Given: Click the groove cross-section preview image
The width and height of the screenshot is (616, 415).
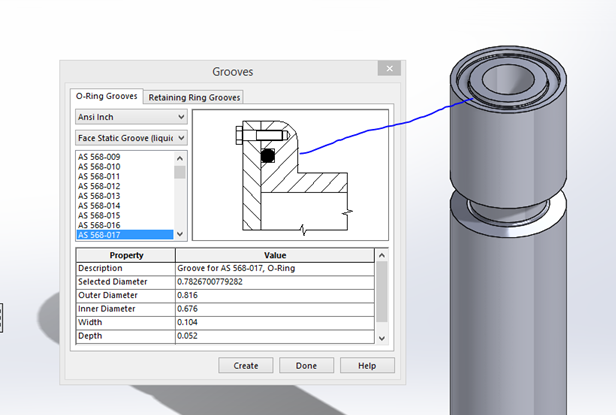Looking at the screenshot, I should click(x=289, y=174).
